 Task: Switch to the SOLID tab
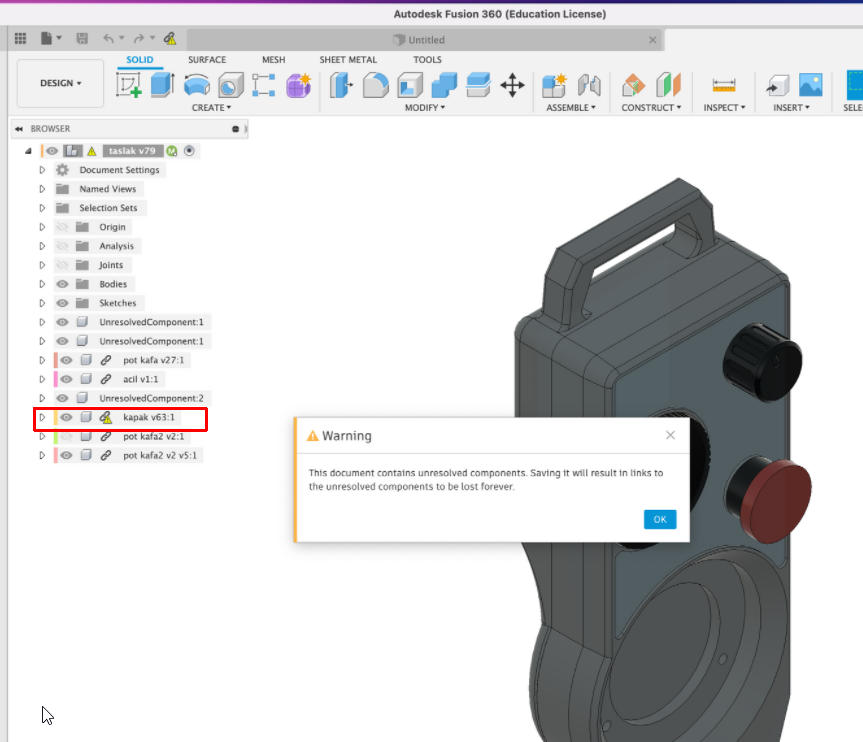(x=140, y=59)
